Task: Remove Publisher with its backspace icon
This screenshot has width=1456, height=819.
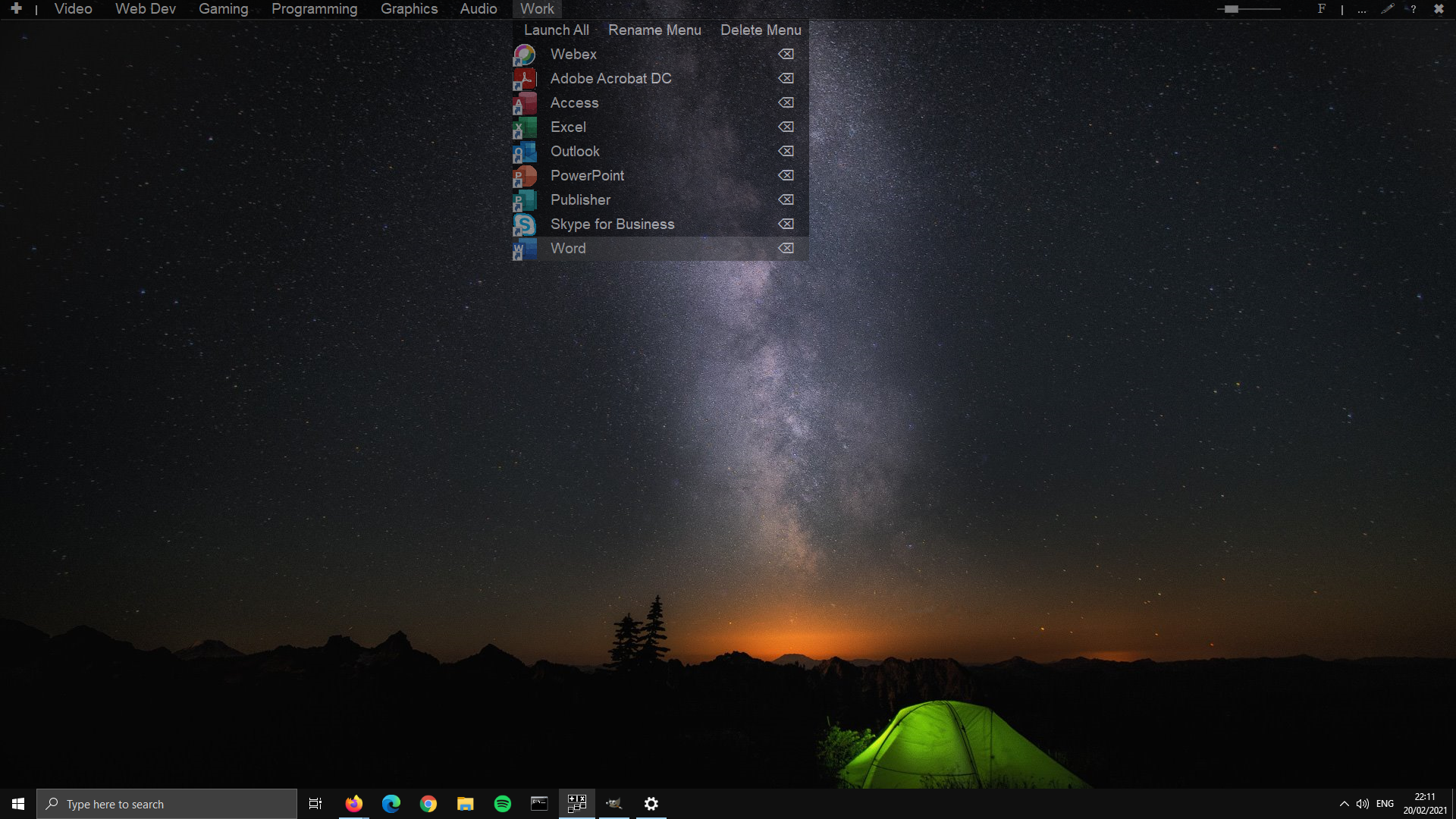Action: (786, 200)
